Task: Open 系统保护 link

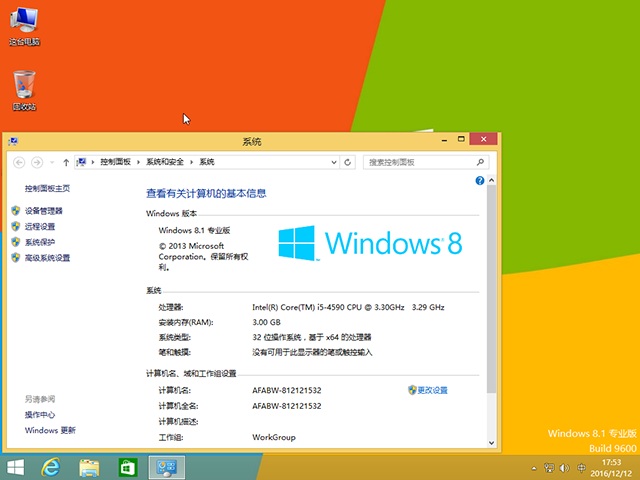Action: (40, 242)
